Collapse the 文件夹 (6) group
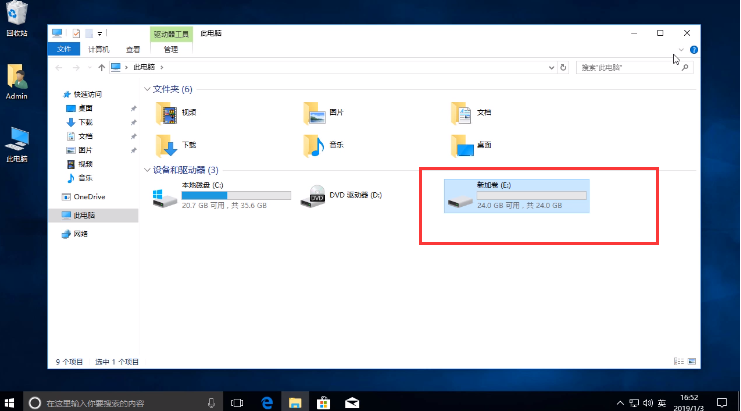 149,89
